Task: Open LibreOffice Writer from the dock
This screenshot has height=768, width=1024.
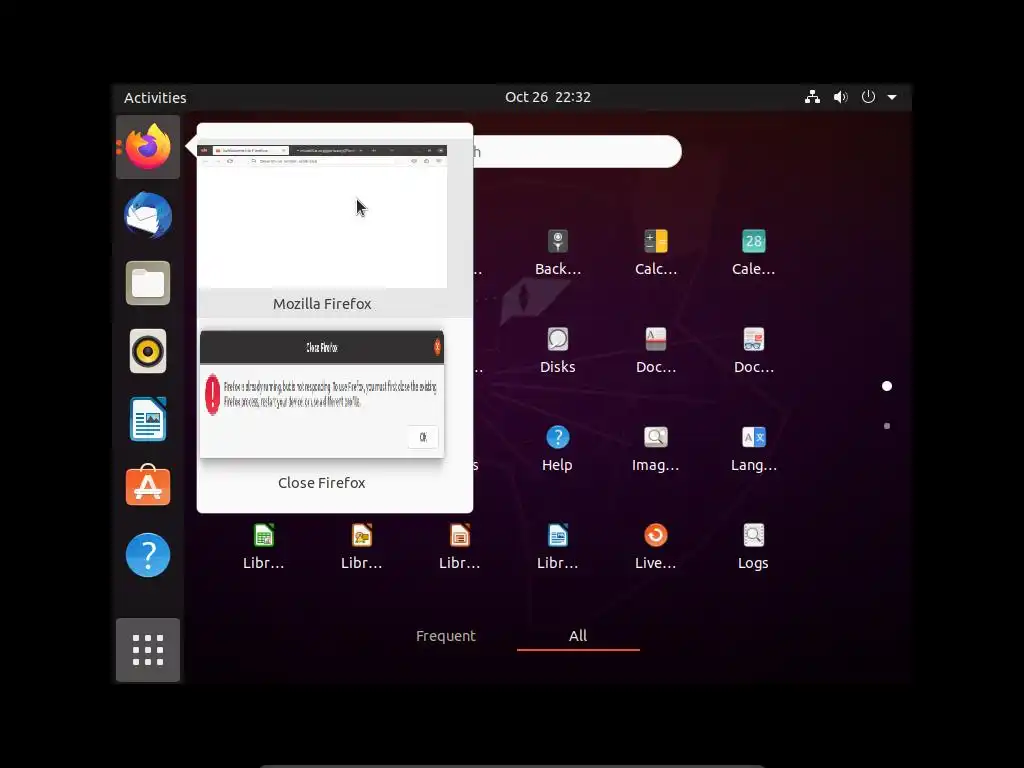Action: 148,419
